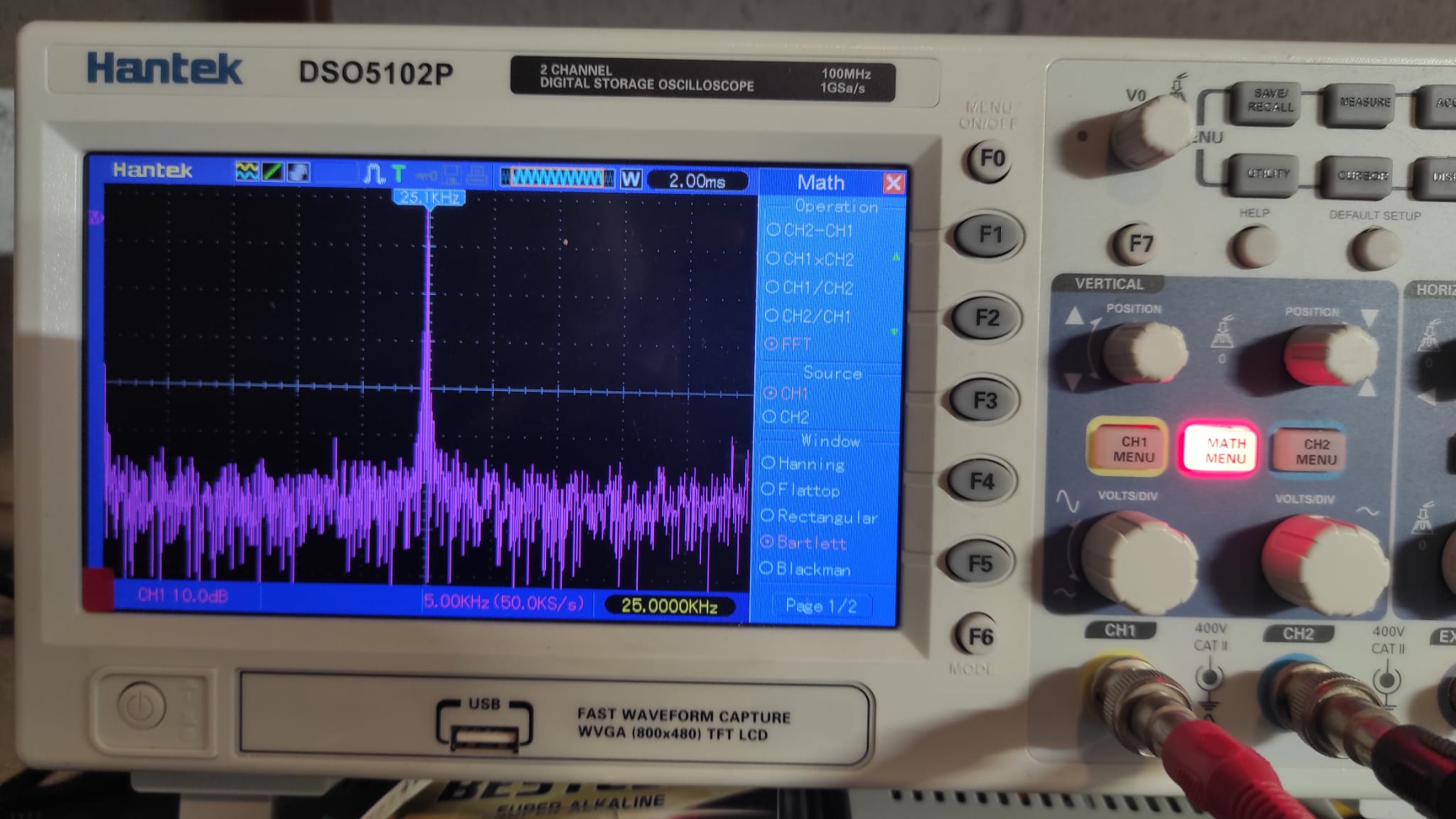
Task: Select the Blackman window option
Action: [x=805, y=569]
